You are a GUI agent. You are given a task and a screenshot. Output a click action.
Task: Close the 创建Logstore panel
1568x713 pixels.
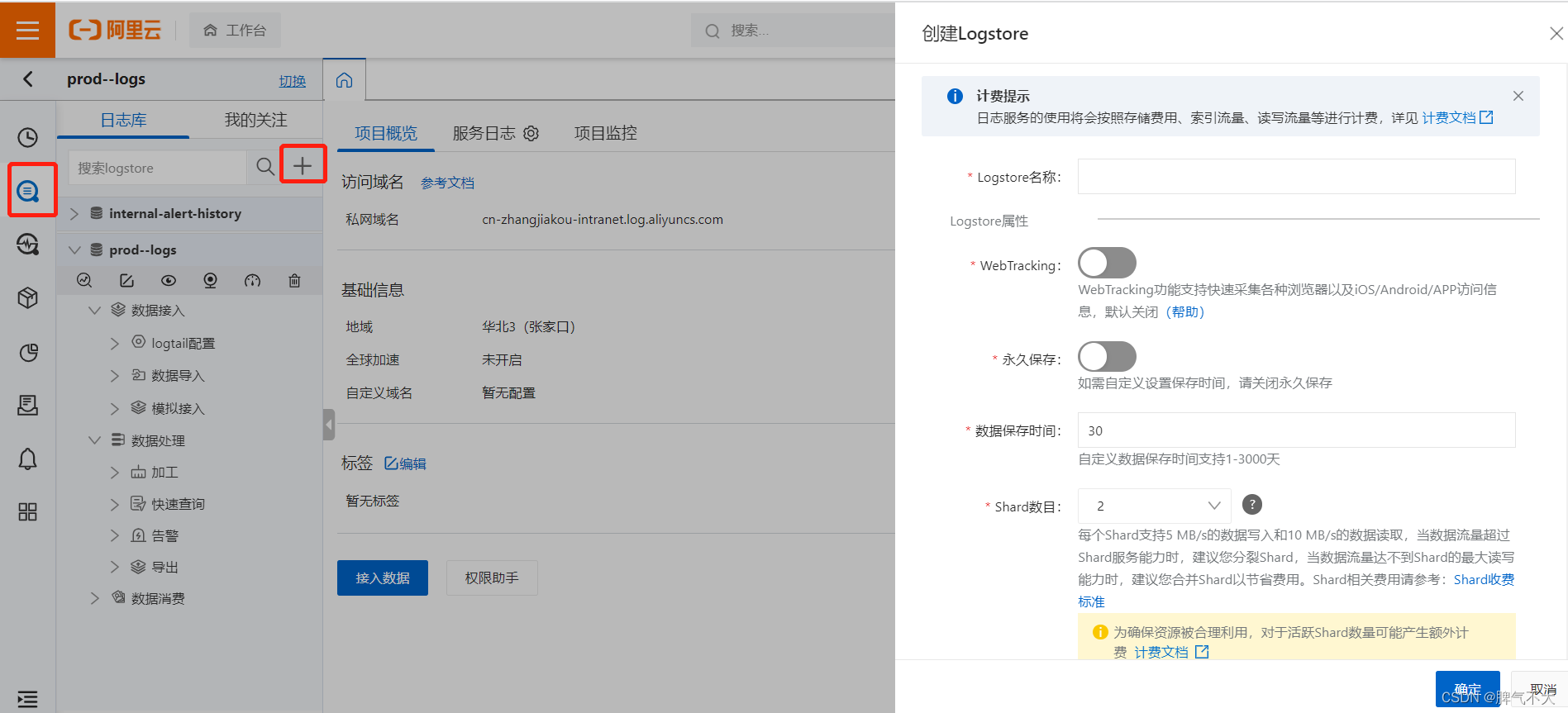coord(1556,33)
